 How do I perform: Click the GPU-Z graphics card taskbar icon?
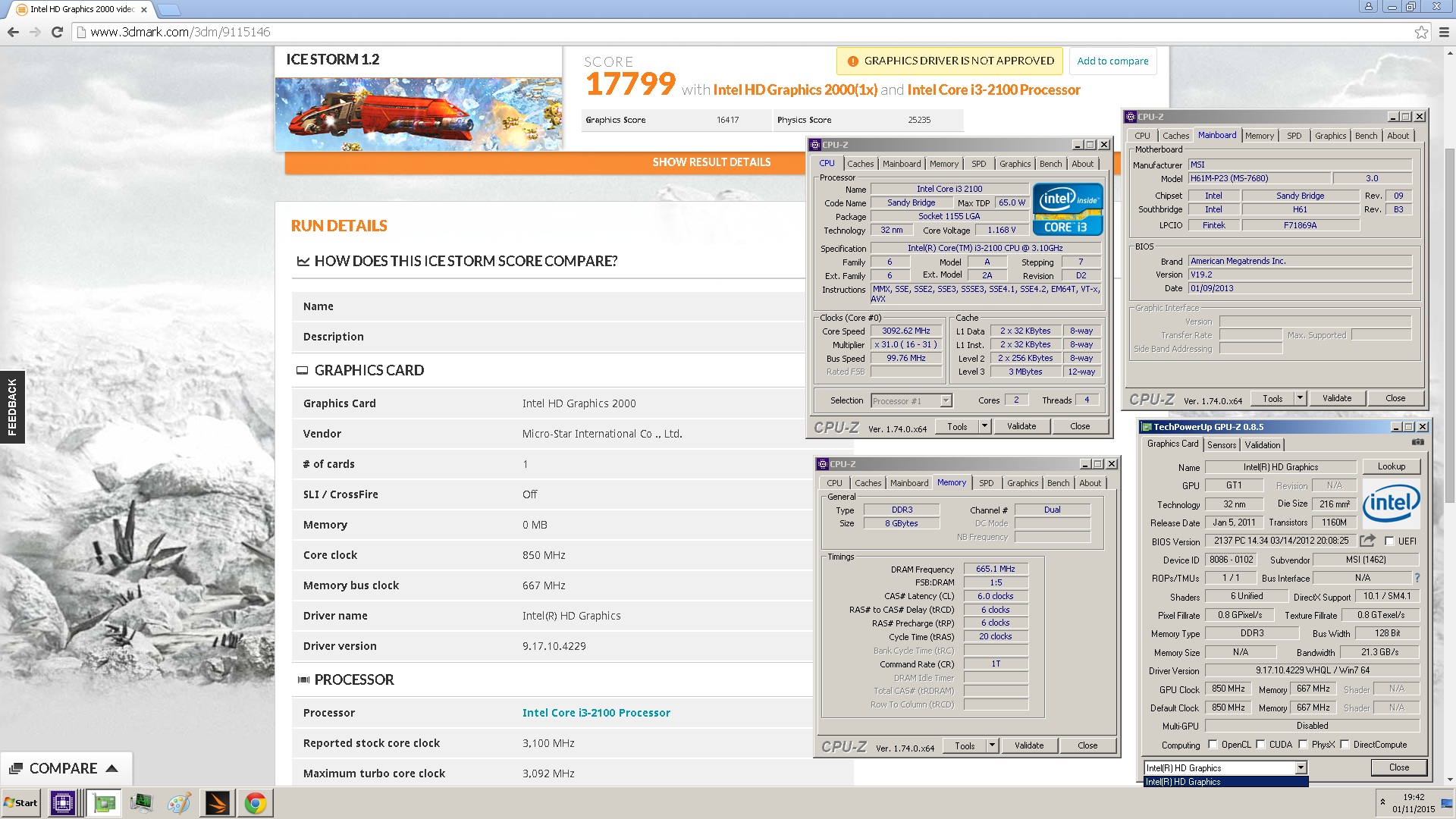point(103,803)
